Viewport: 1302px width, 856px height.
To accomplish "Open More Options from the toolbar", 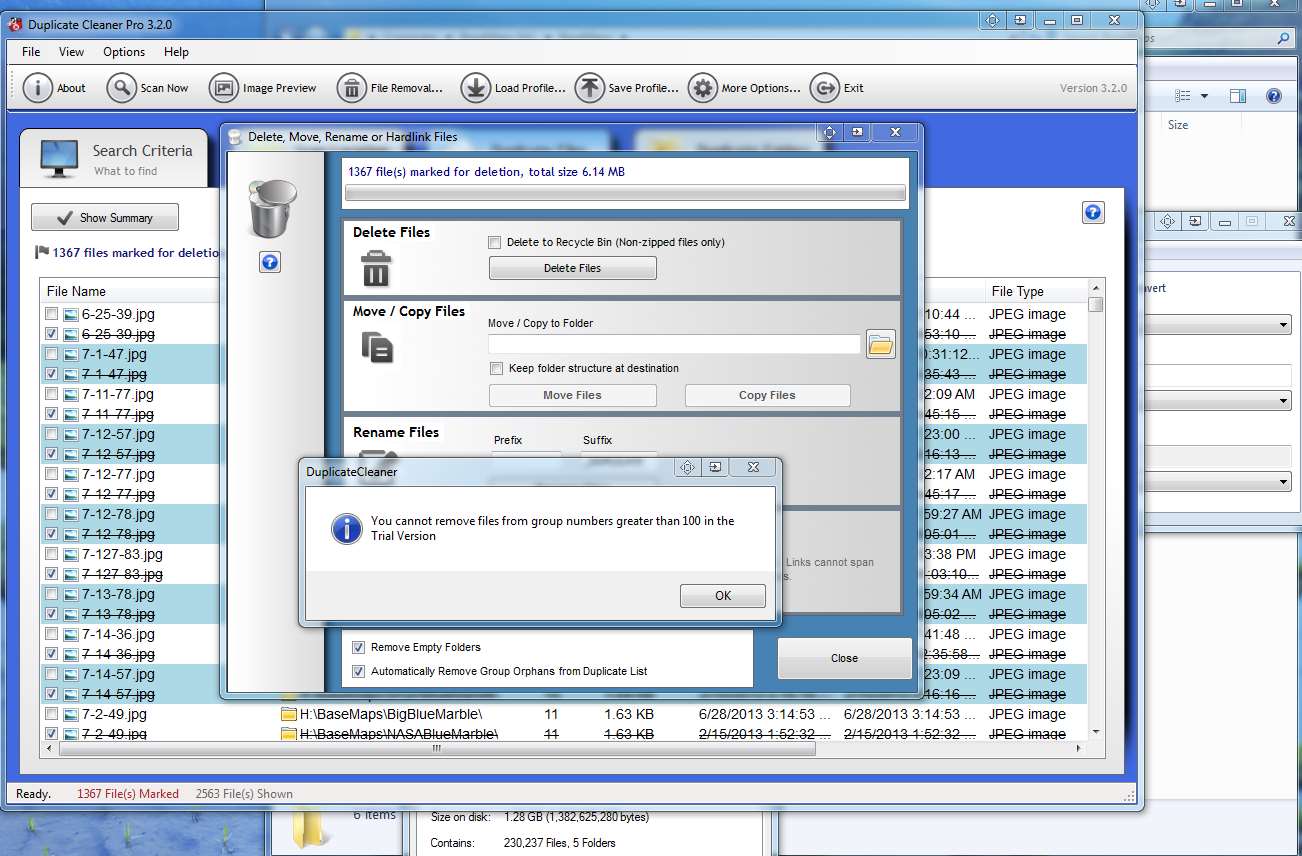I will pyautogui.click(x=703, y=88).
